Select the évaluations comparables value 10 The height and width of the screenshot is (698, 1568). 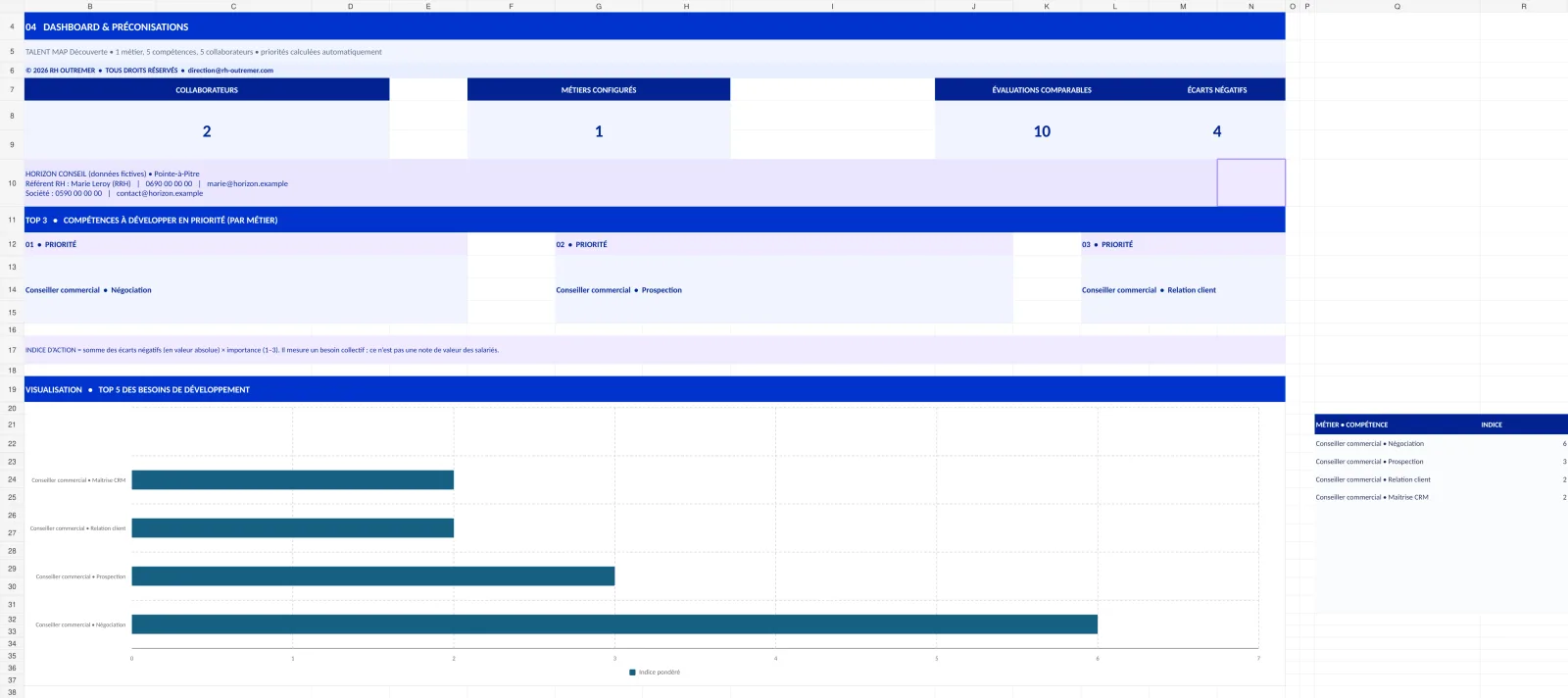coord(1042,130)
